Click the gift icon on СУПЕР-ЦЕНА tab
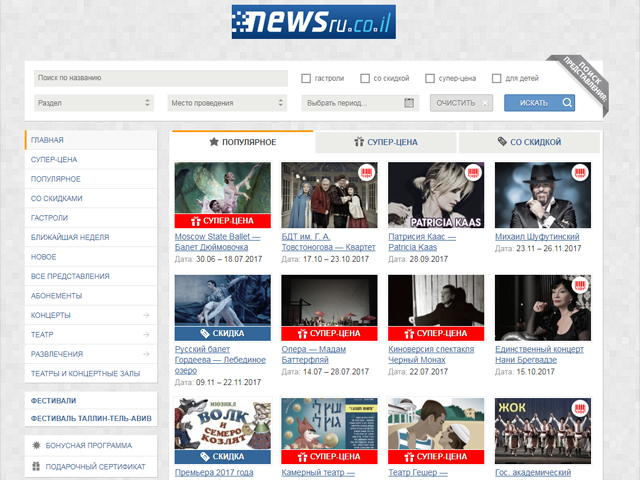Screen dimensions: 640x480 [359, 142]
